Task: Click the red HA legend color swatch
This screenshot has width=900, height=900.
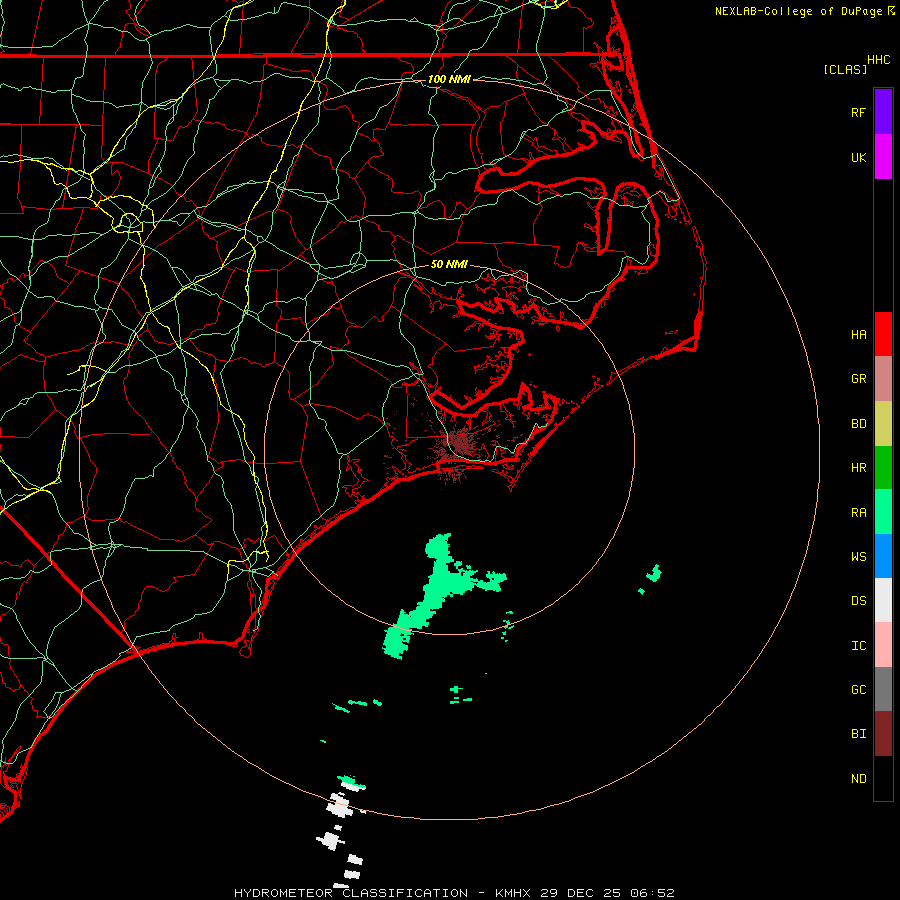Action: click(x=883, y=334)
